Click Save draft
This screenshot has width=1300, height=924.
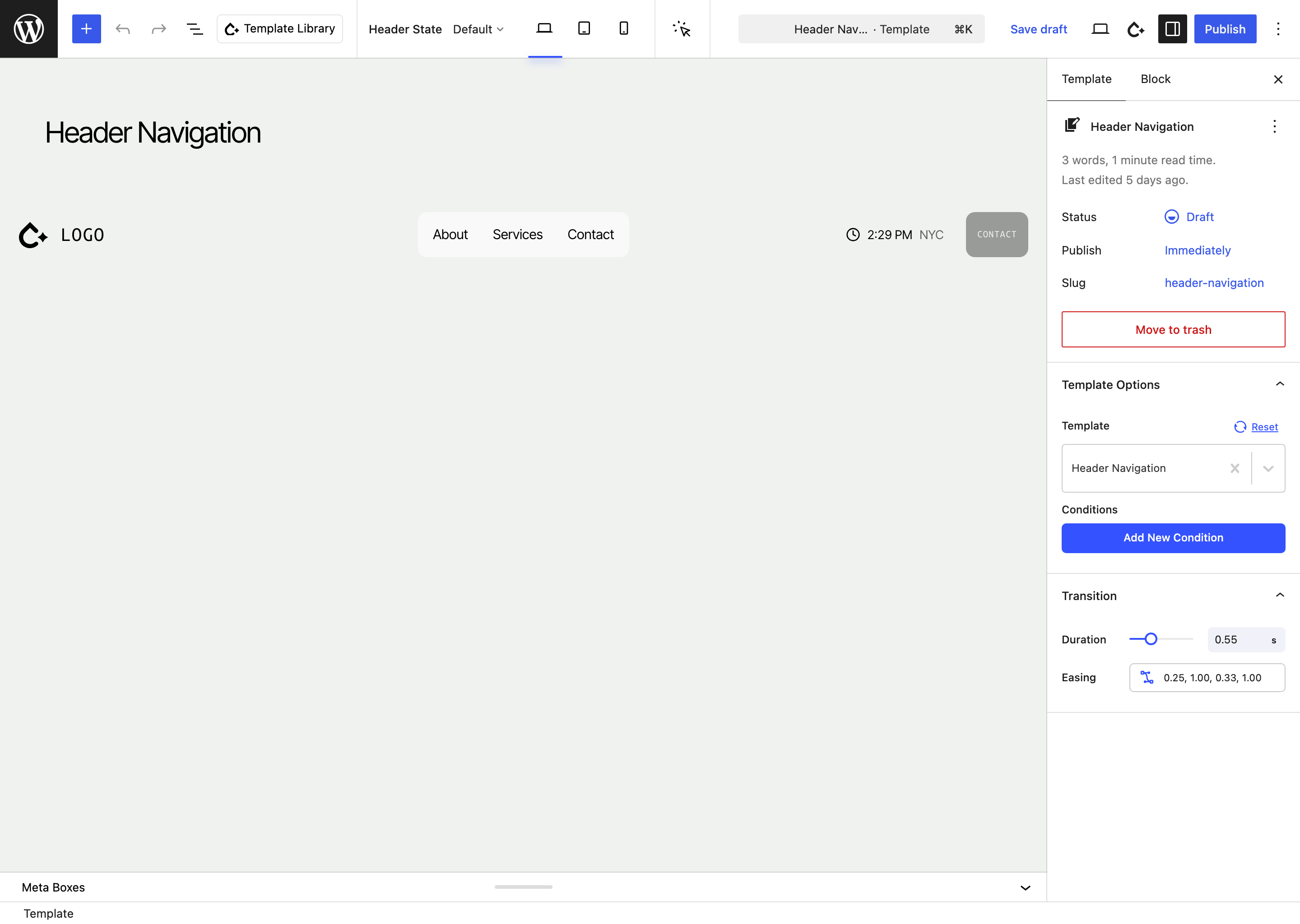(1038, 29)
